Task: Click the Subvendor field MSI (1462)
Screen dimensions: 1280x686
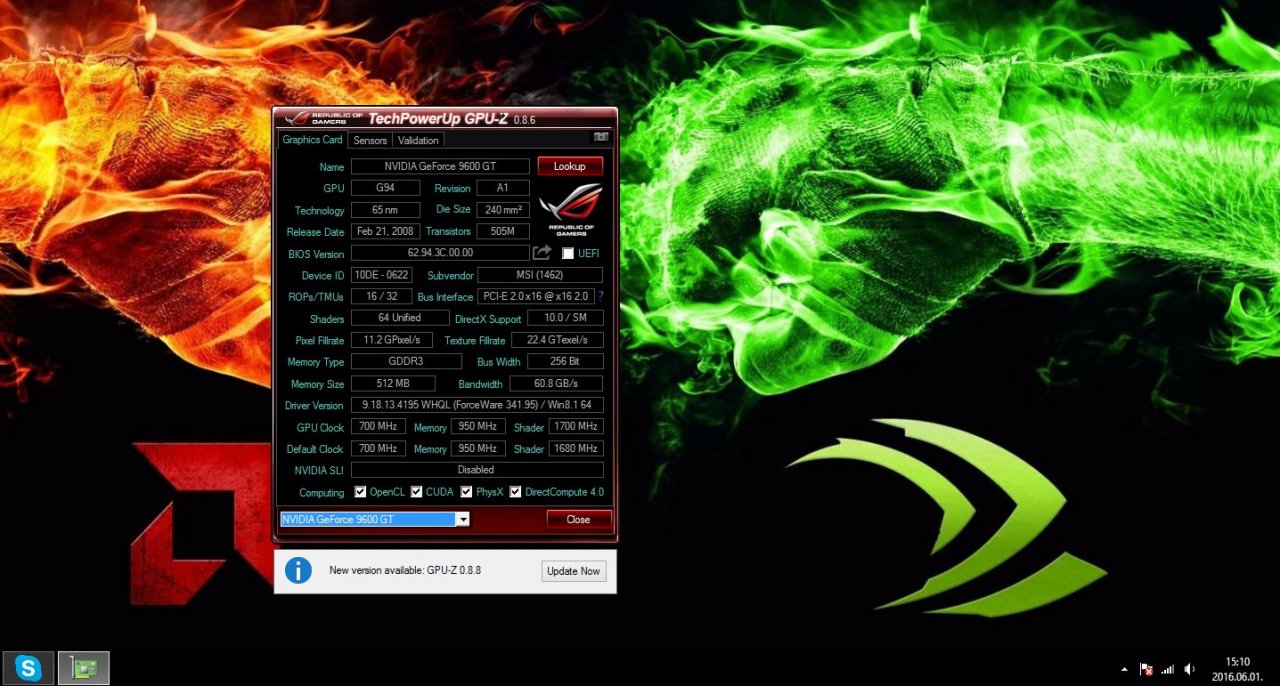Action: 540,275
